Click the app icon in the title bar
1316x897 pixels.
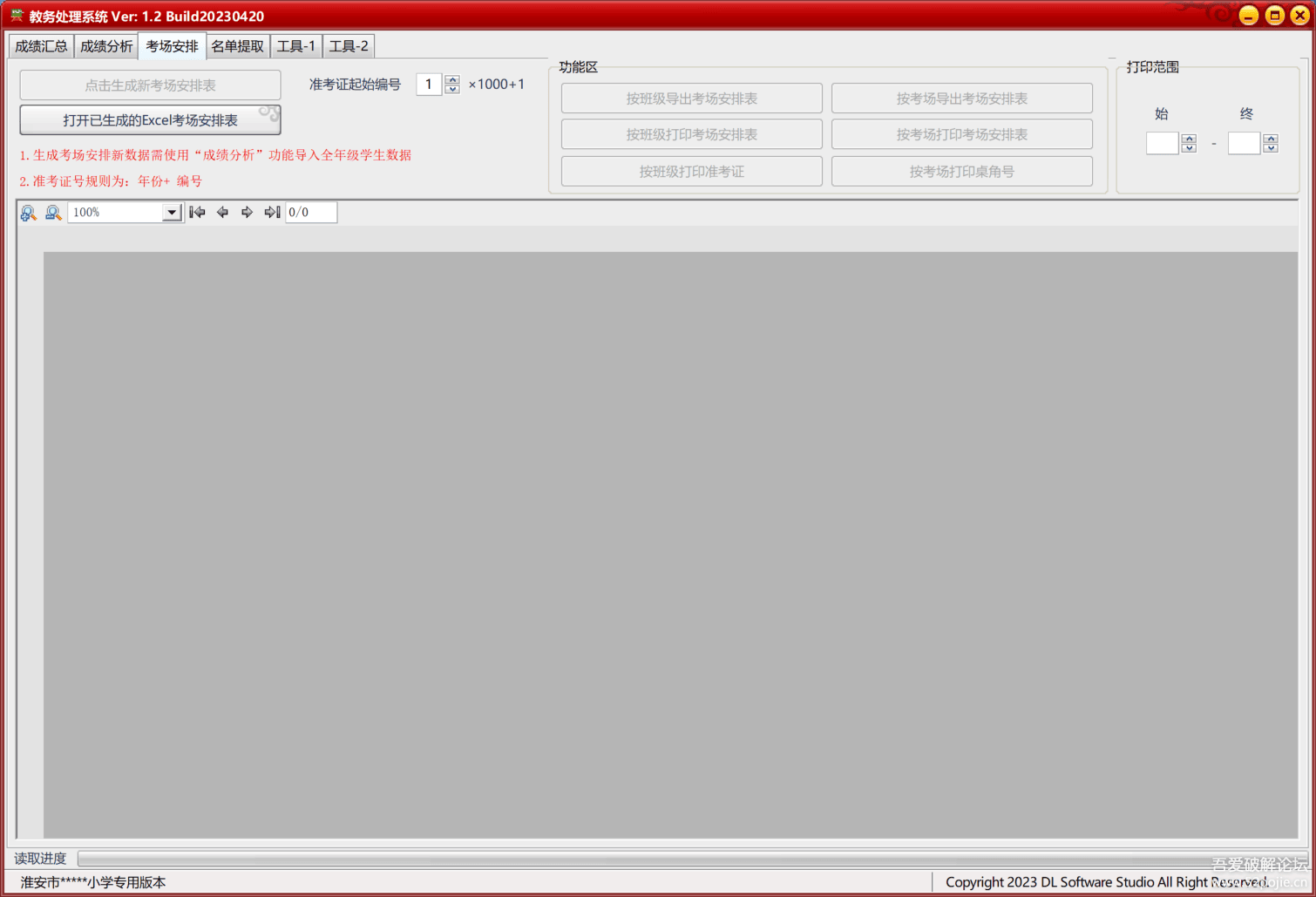click(17, 16)
